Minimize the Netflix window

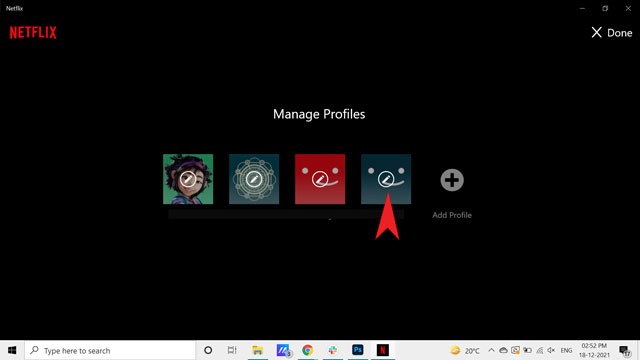(582, 8)
